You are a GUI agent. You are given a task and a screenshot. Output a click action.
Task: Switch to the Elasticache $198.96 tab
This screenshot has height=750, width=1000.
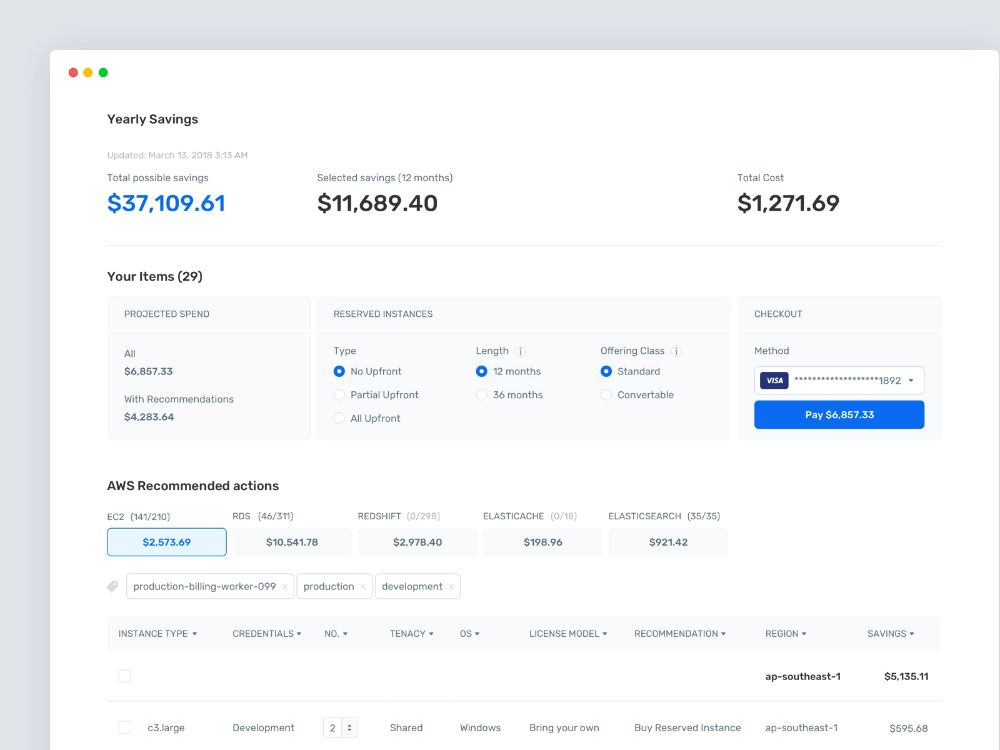point(543,542)
